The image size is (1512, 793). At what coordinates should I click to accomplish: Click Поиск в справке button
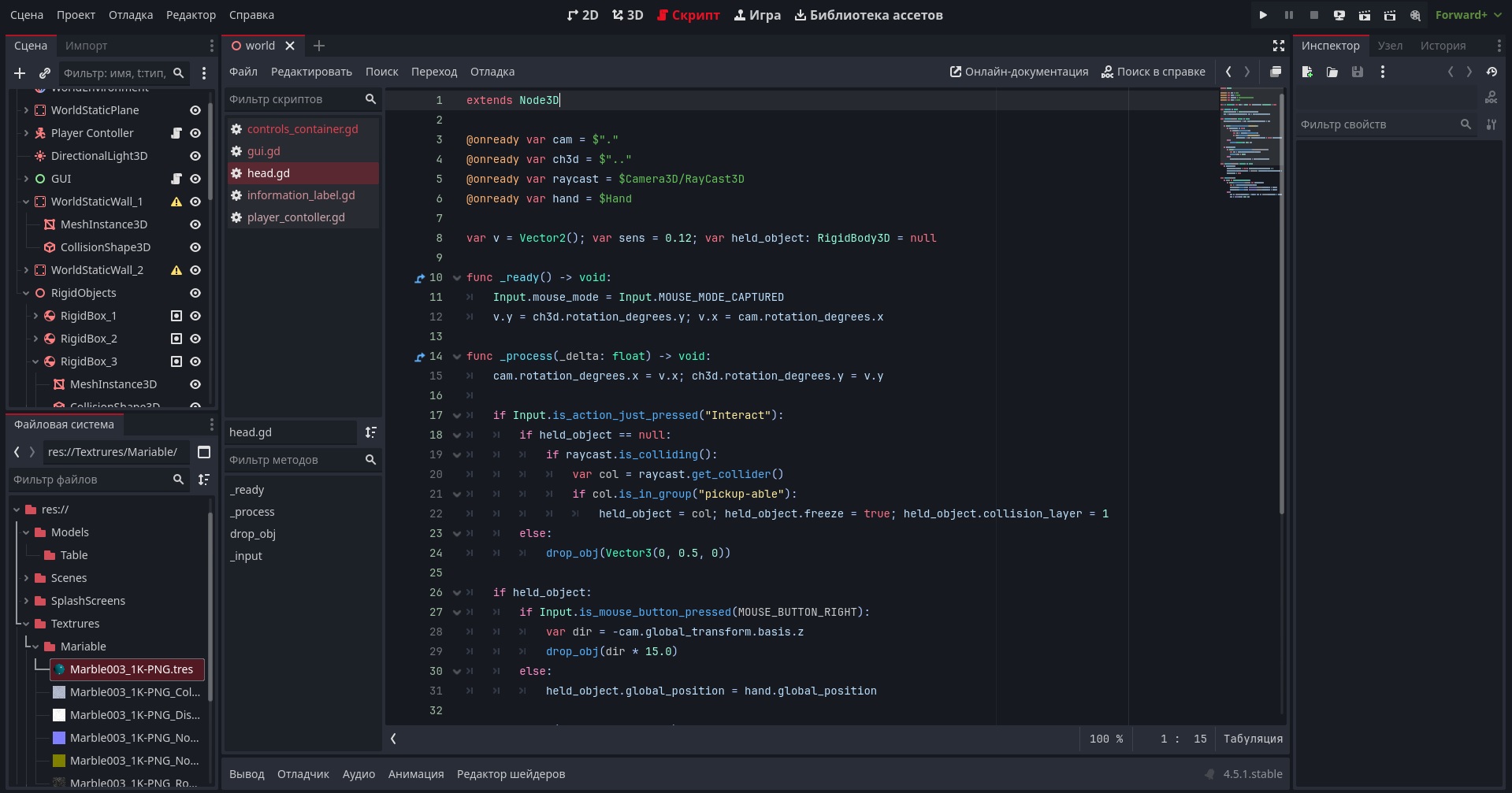point(1154,72)
